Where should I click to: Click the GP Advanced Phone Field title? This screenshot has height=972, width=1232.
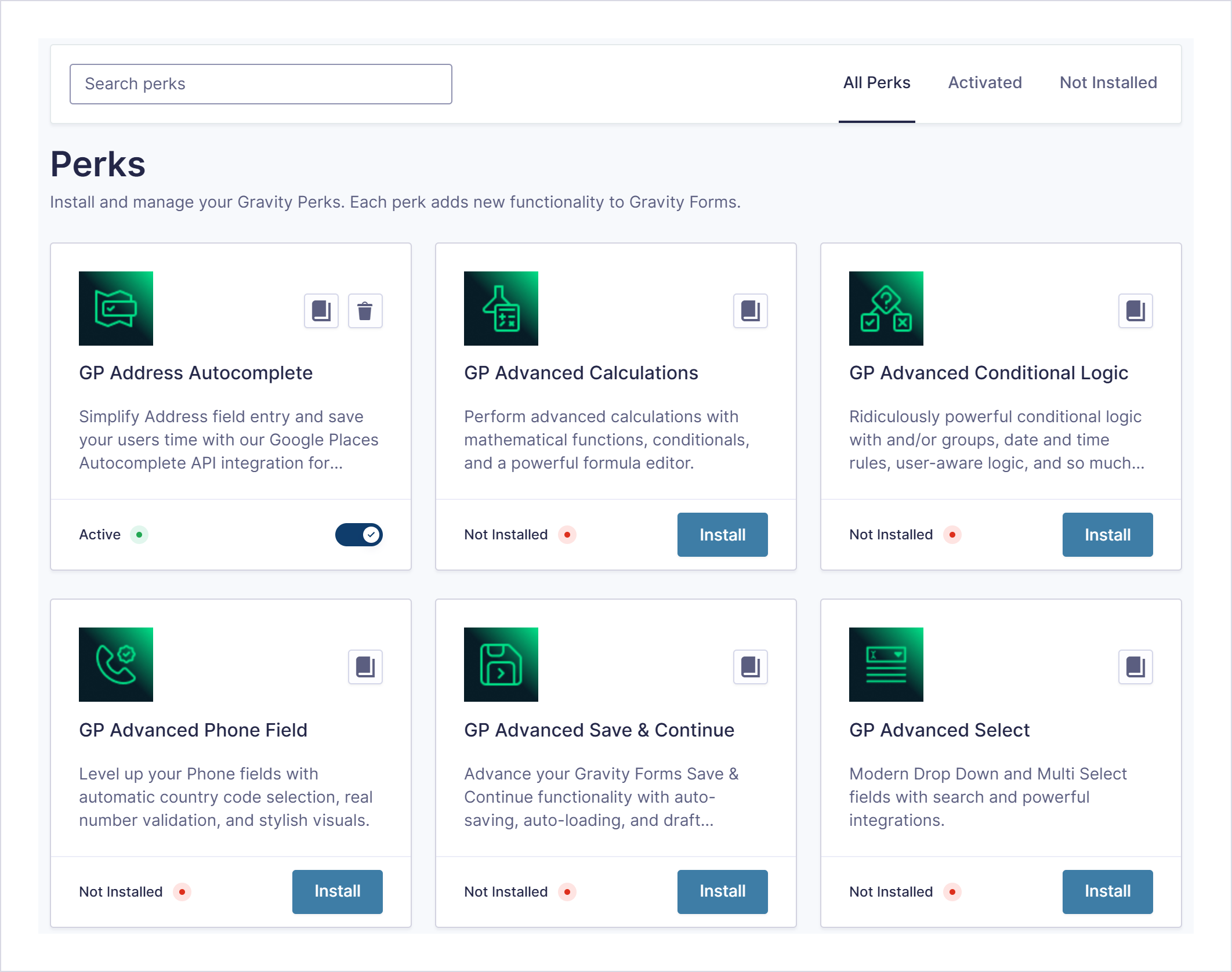click(193, 730)
